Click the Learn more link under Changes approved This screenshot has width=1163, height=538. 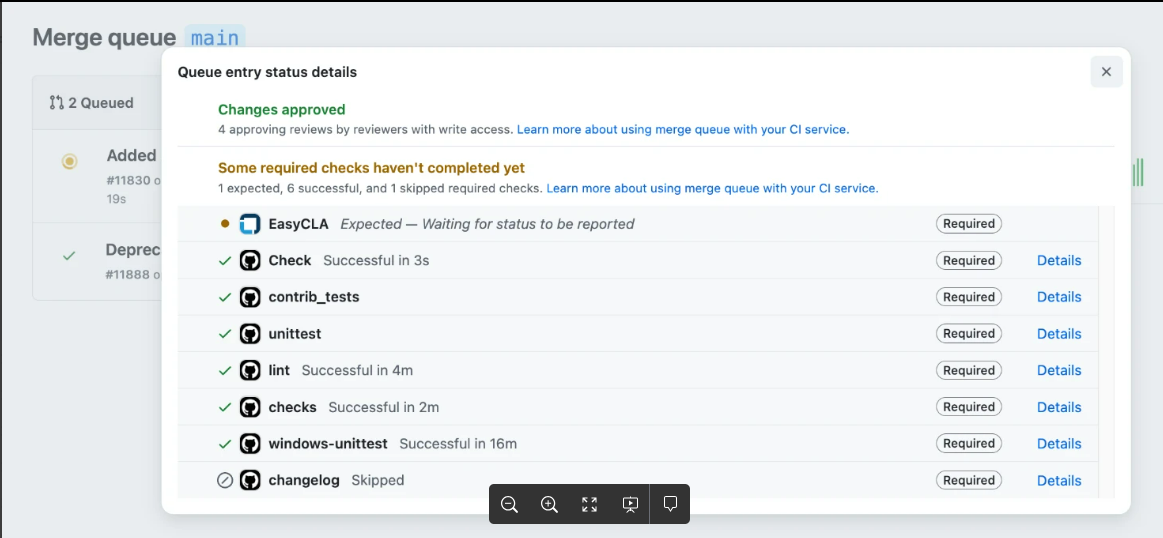pos(682,130)
